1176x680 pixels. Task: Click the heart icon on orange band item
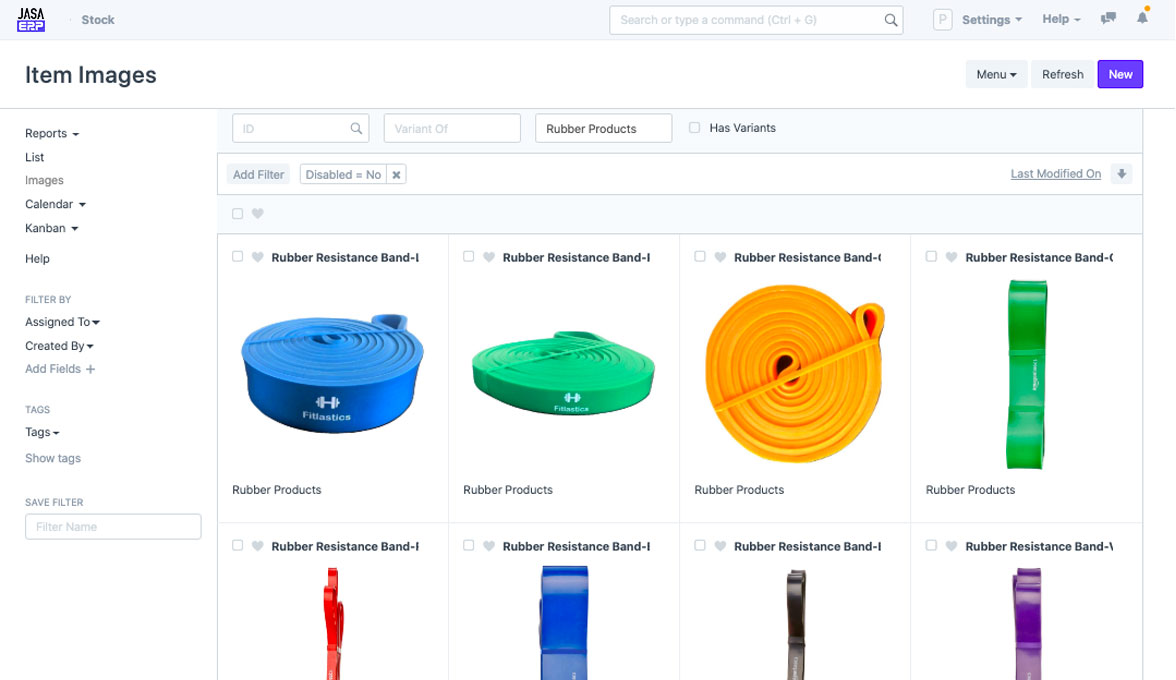(720, 257)
